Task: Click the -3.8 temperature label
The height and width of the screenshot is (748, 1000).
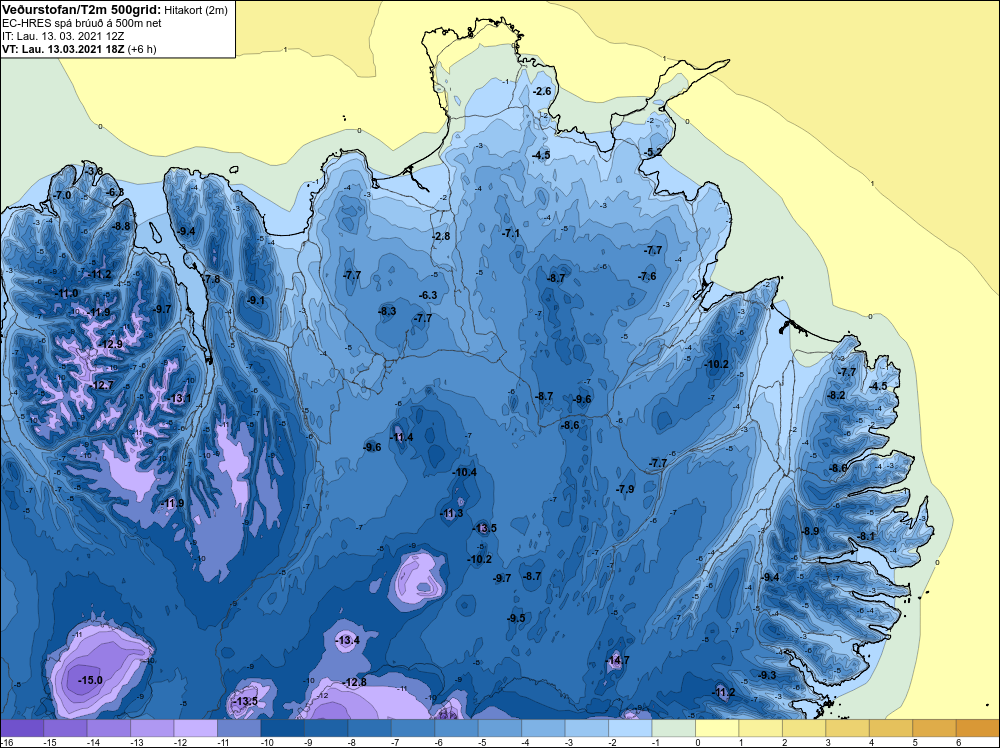Action: tap(94, 171)
